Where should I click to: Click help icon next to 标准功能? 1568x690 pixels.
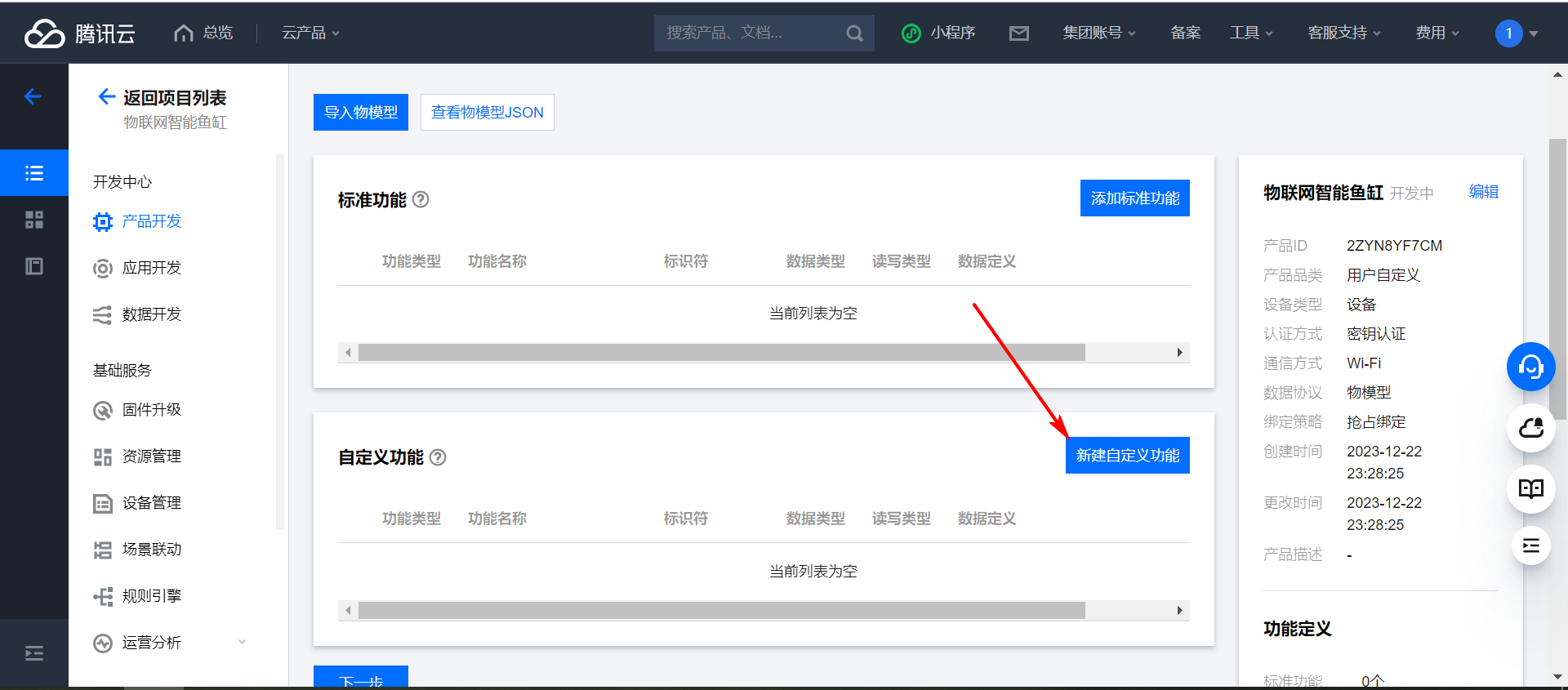point(421,199)
